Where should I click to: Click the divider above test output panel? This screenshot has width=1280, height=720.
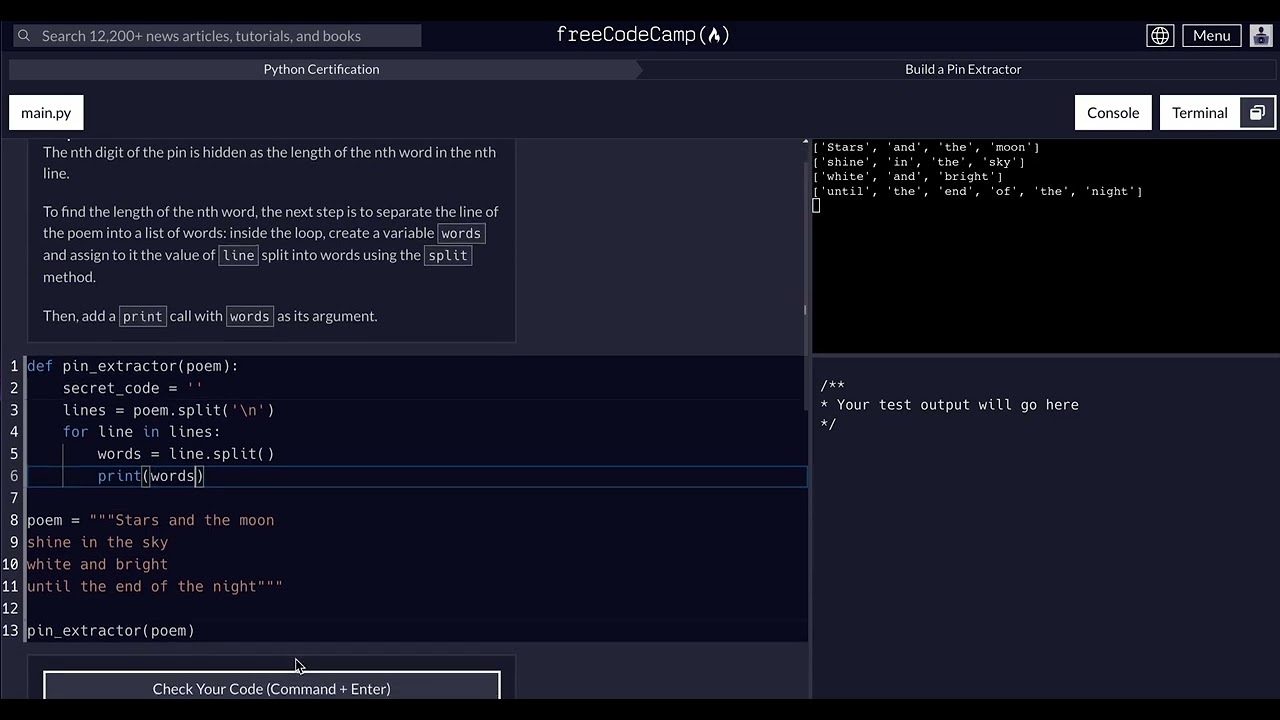[1045, 355]
